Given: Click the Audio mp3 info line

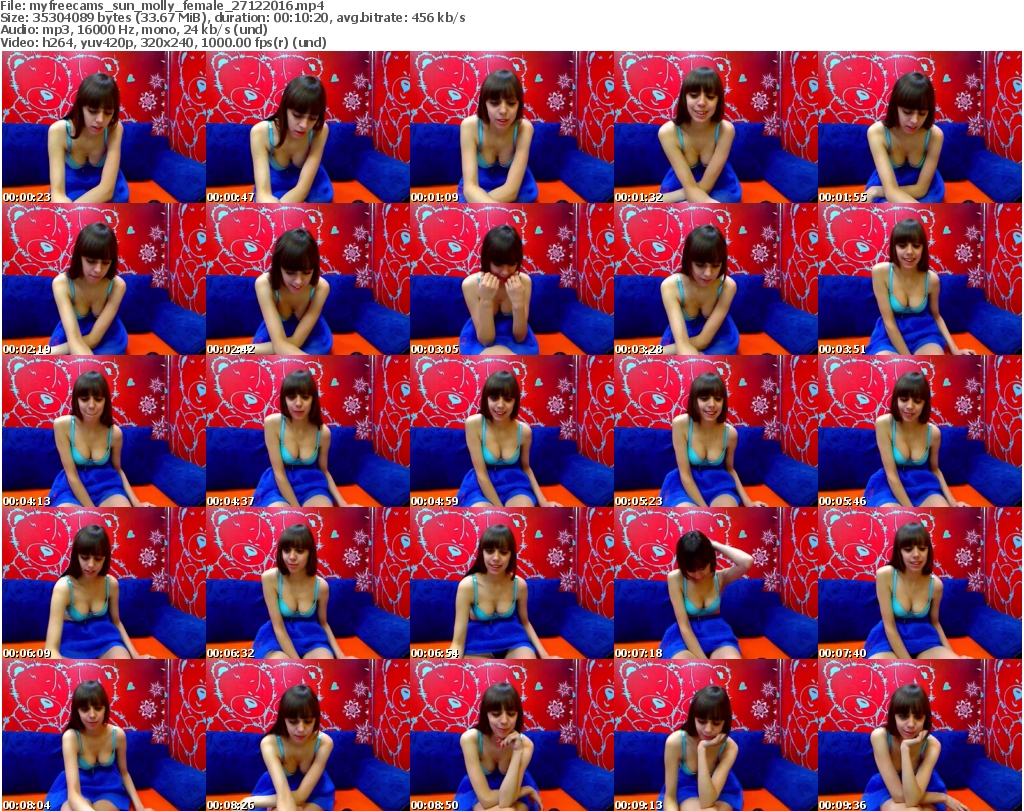Looking at the screenshot, I should coord(134,30).
